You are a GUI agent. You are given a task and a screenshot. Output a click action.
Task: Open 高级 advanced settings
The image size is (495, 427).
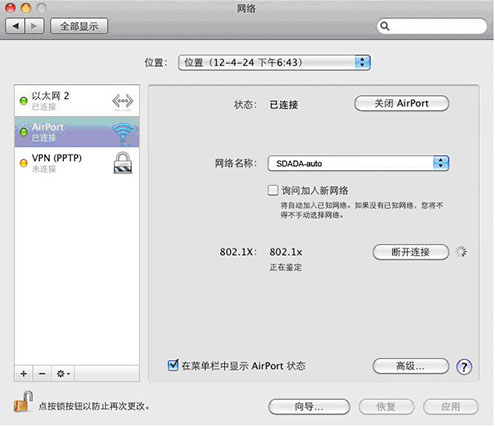tap(411, 366)
